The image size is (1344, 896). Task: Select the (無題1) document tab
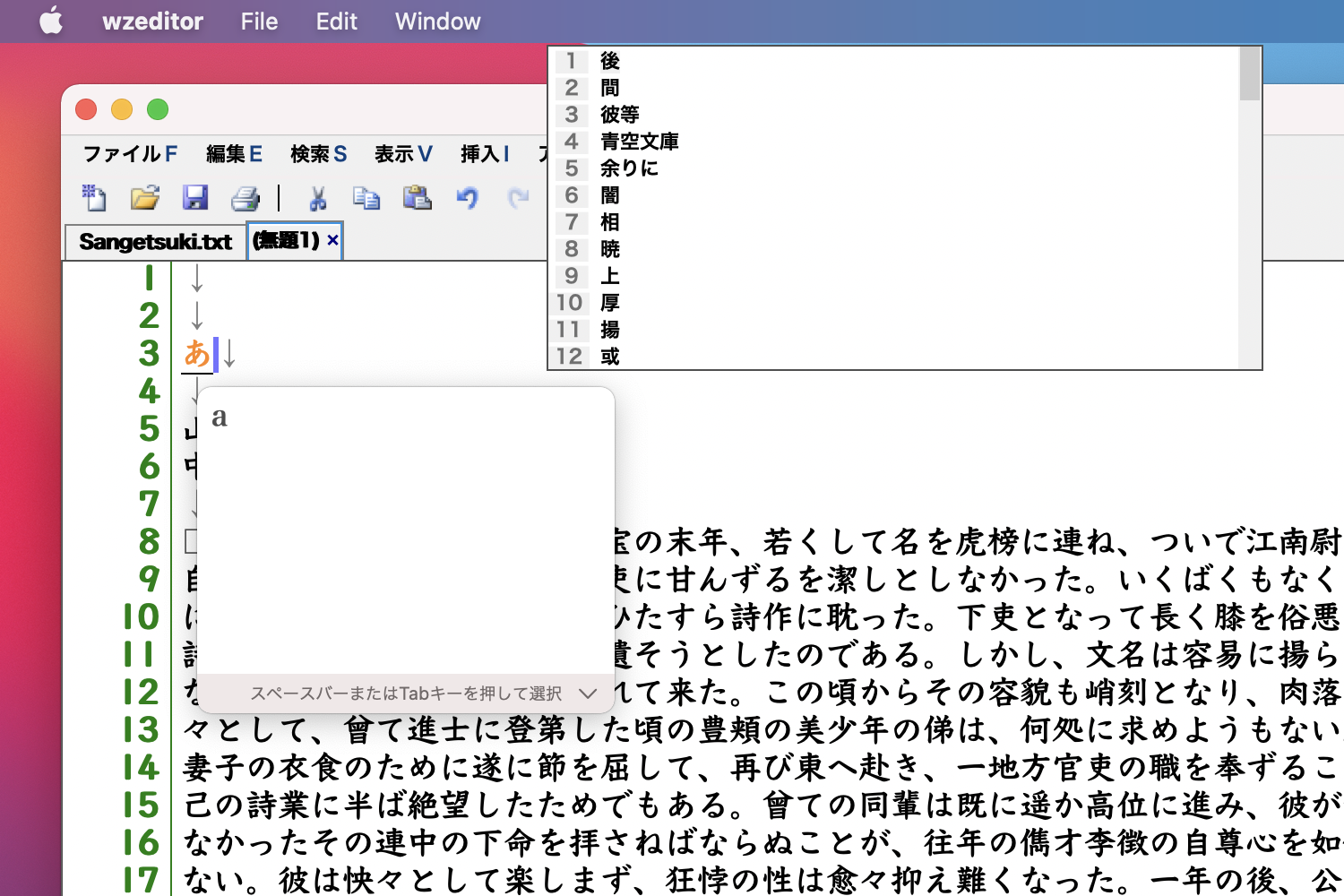pyautogui.click(x=285, y=240)
